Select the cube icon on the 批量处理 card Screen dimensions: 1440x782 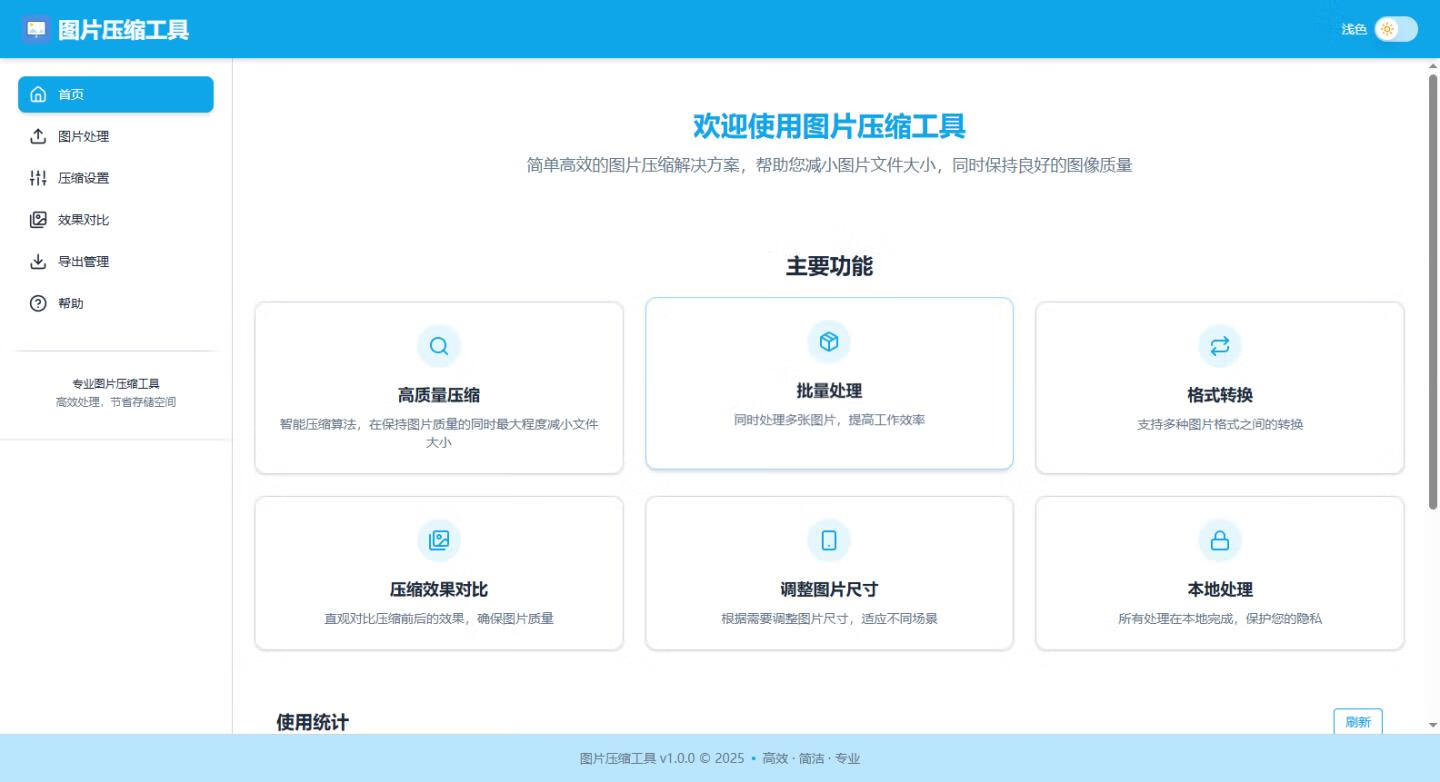(828, 340)
